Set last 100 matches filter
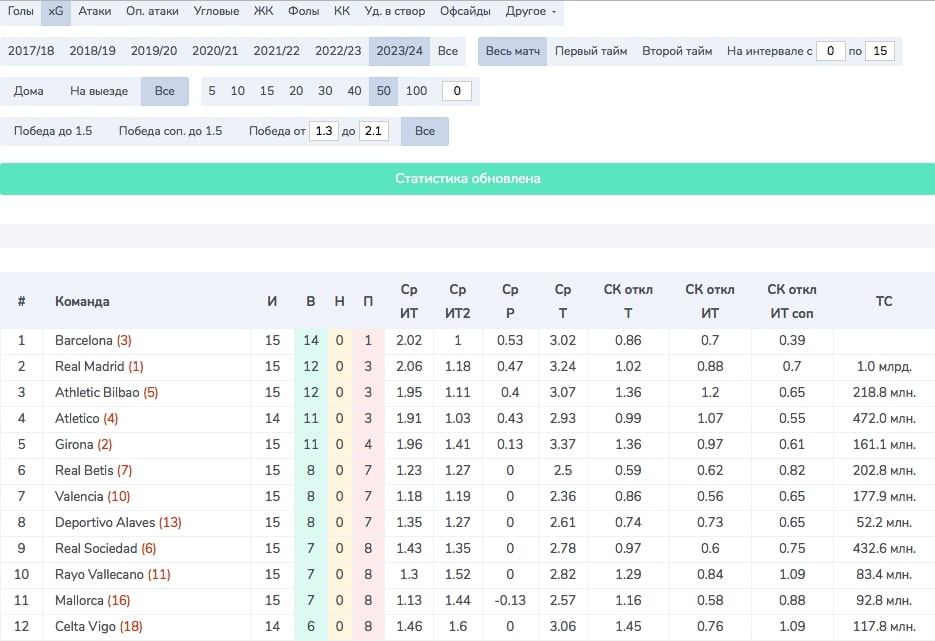 click(416, 91)
